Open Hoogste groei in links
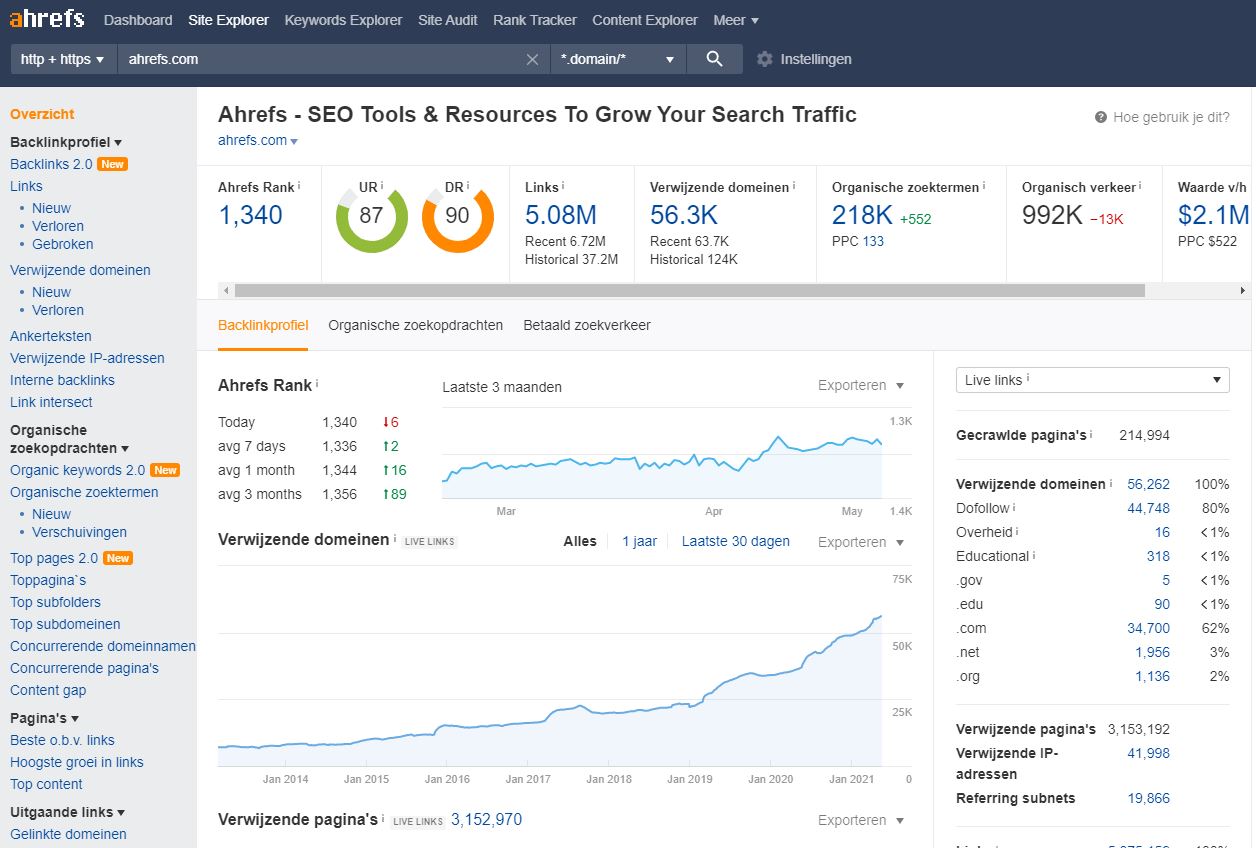This screenshot has height=848, width=1256. coord(77,762)
